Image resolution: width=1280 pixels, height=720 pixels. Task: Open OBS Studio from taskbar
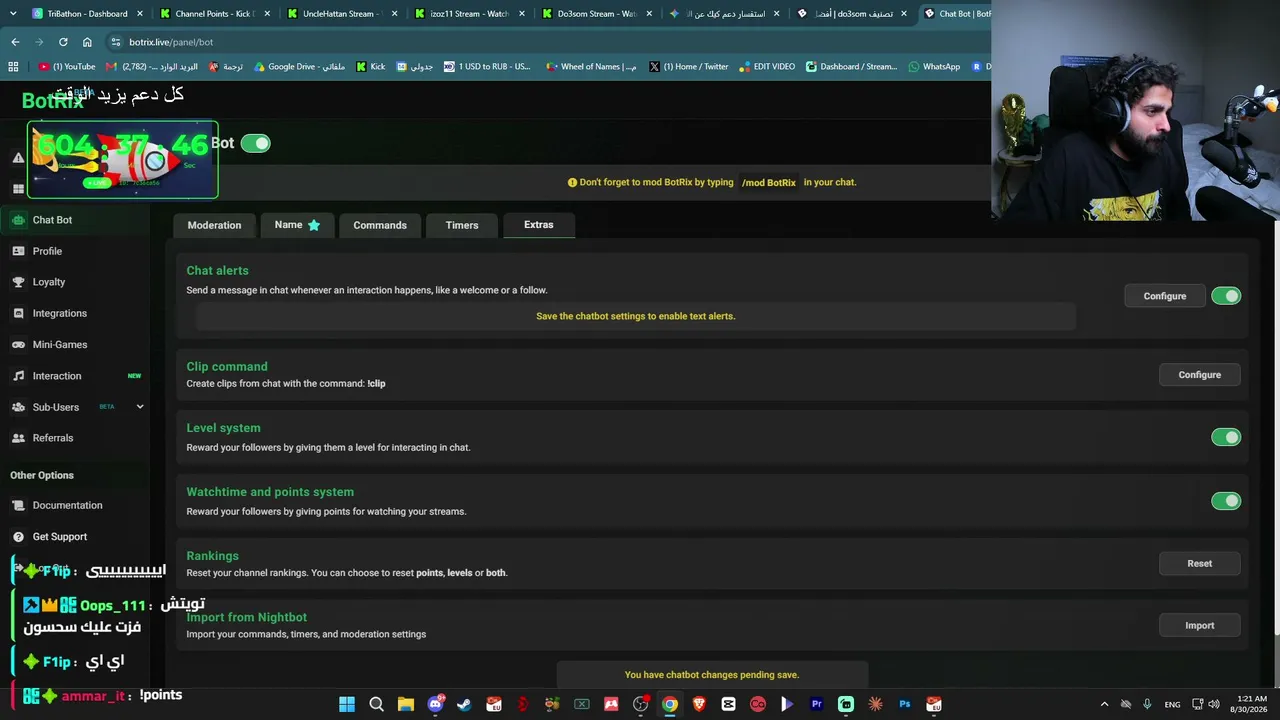[641, 704]
